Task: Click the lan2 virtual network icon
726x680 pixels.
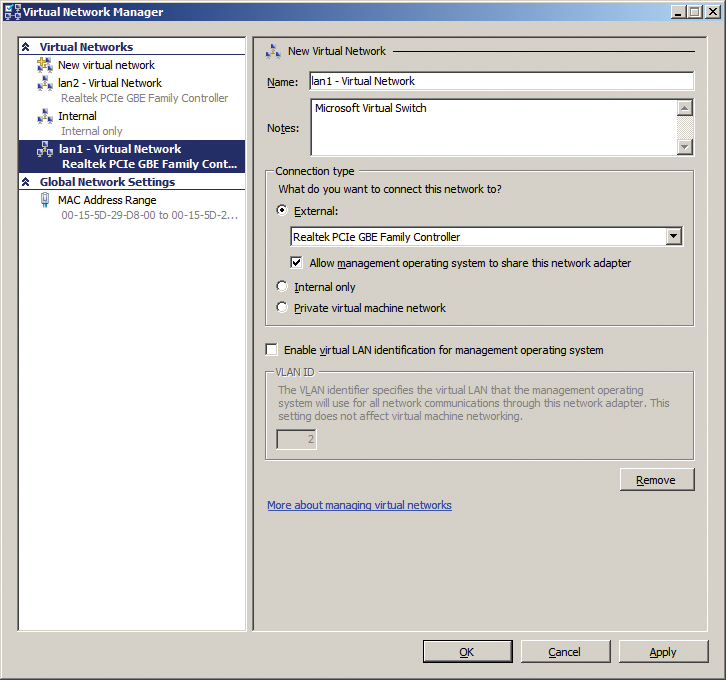Action: tap(45, 83)
